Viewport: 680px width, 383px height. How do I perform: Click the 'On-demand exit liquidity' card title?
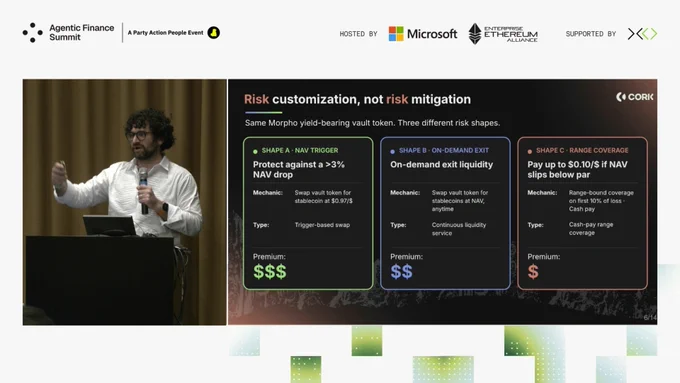click(x=441, y=165)
